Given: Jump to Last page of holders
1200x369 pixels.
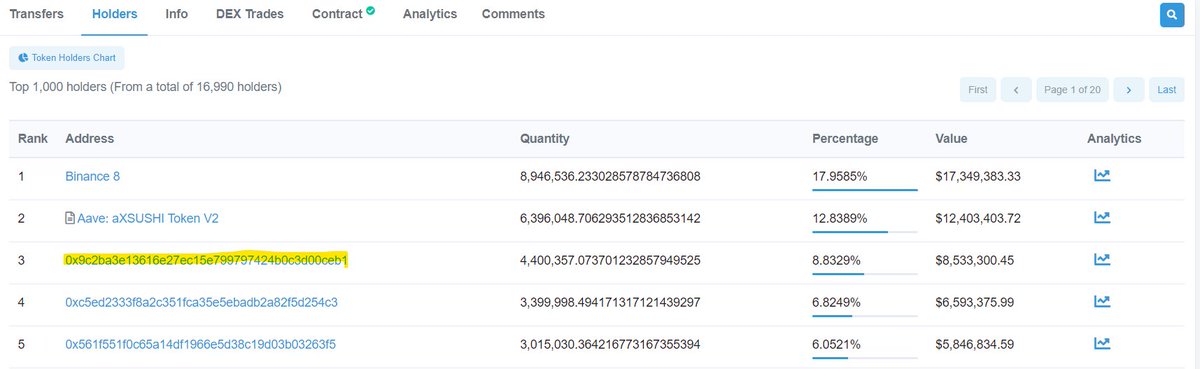Looking at the screenshot, I should 1166,90.
